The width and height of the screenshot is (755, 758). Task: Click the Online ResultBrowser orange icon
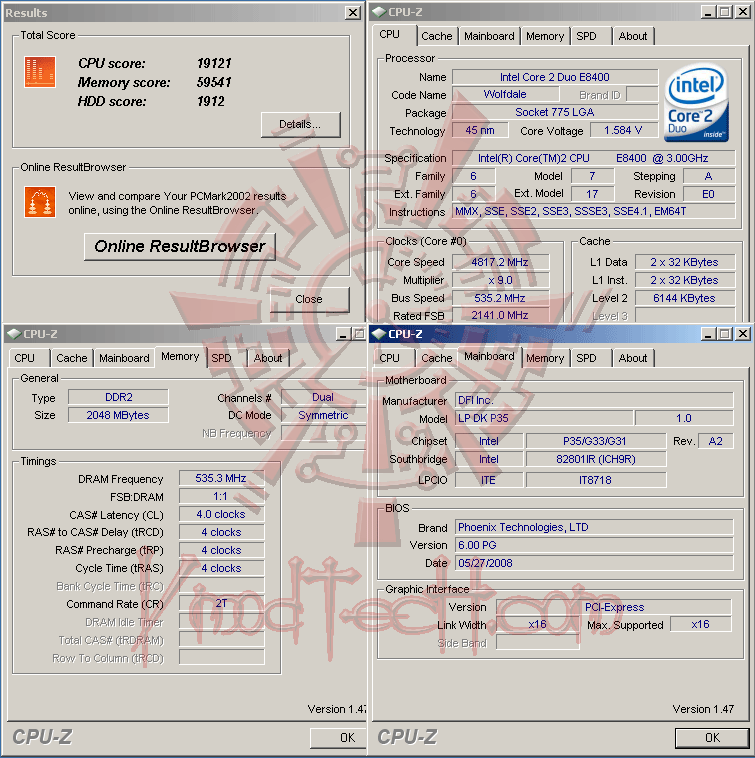tap(40, 202)
